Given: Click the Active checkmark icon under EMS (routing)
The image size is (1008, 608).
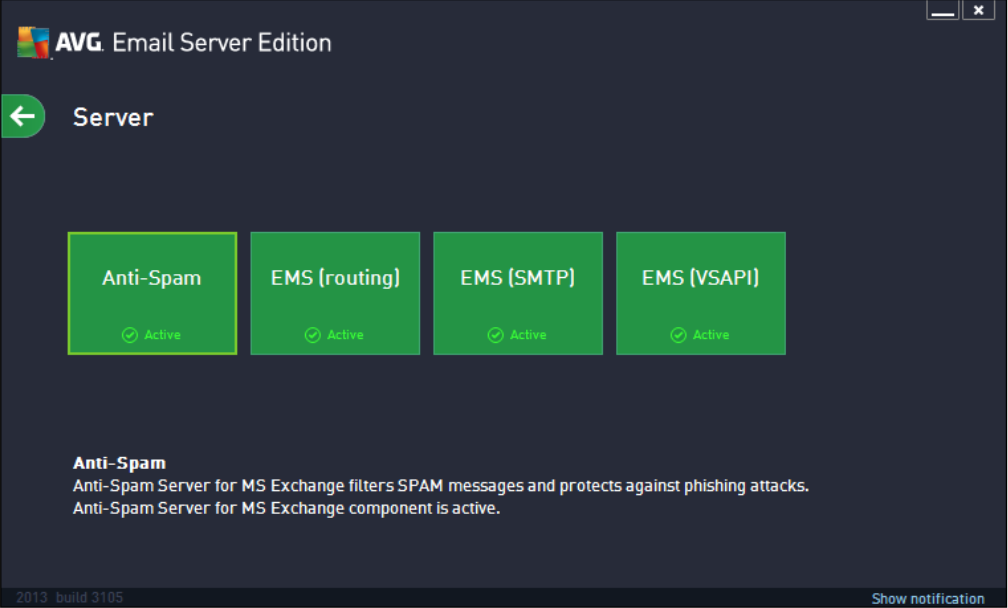Looking at the screenshot, I should [312, 335].
